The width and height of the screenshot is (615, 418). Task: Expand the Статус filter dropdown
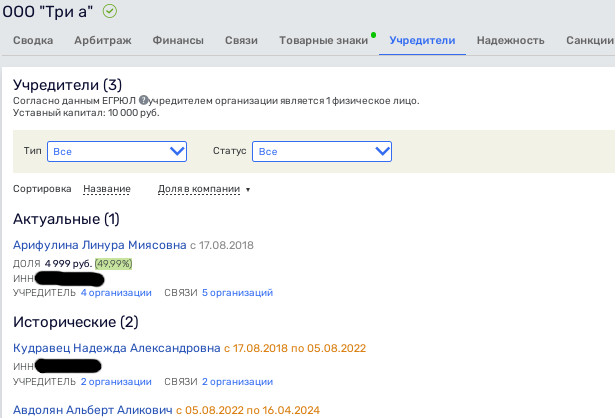click(322, 151)
